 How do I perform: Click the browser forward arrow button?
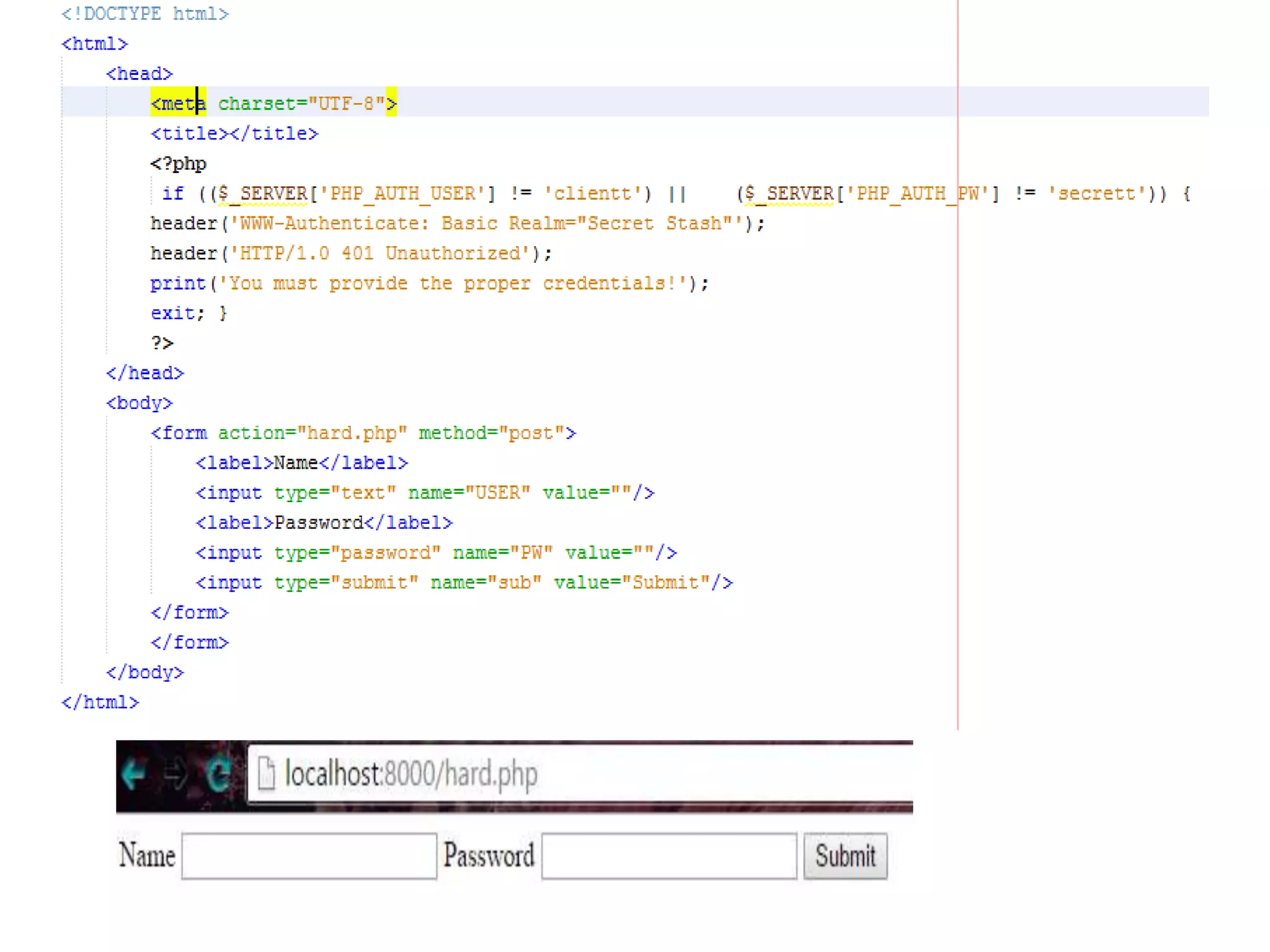click(175, 774)
